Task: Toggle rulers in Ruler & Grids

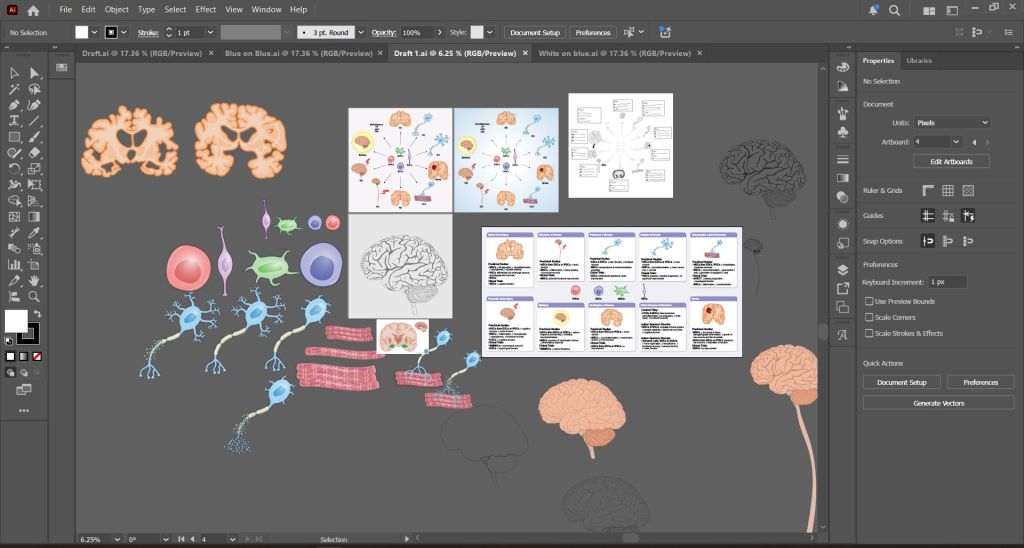Action: click(928, 191)
